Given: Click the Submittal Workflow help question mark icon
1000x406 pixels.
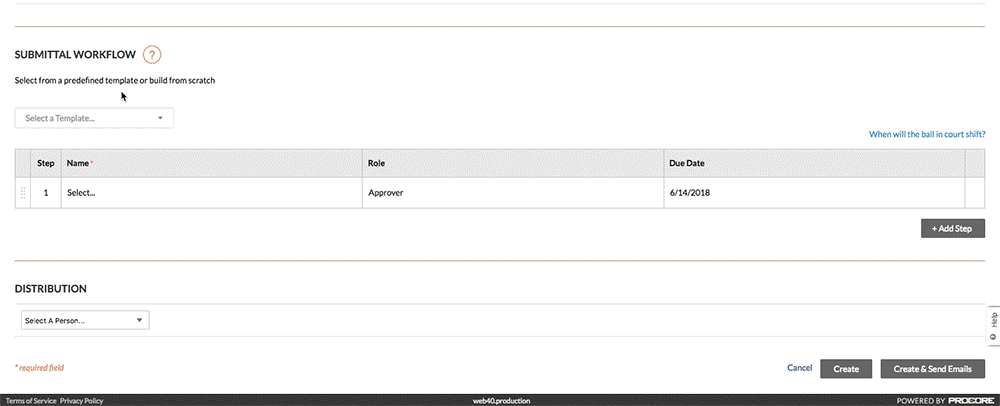Looking at the screenshot, I should click(x=152, y=55).
